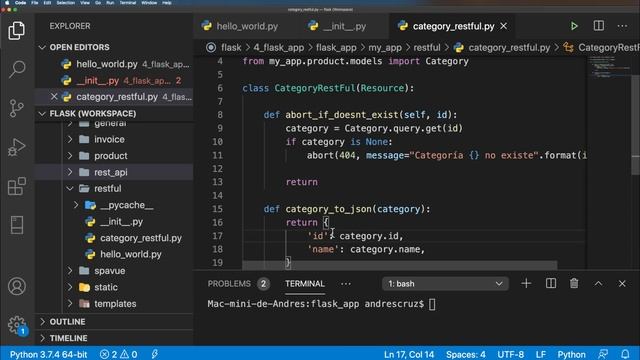Viewport: 640px width, 360px height.
Task: Collapse the FLASK (WORKSPACE) section
Action: (42, 113)
